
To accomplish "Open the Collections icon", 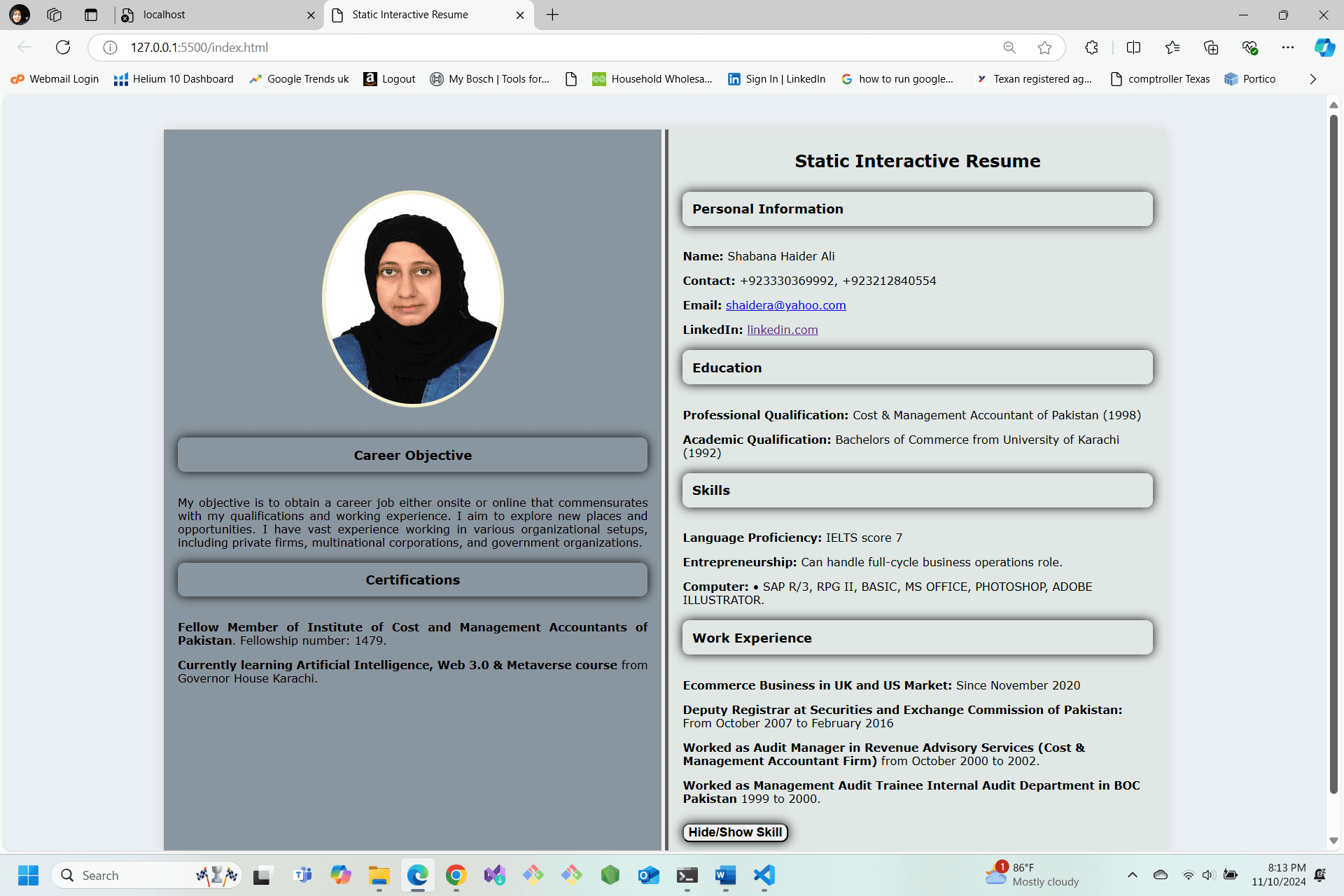I will [1211, 48].
